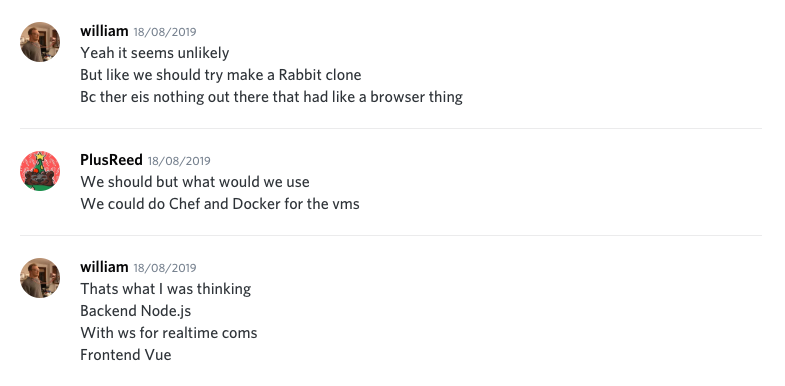Screen dimensions: 785x386
Task: Click message 'Thats what I was thinking'
Action: tap(165, 289)
